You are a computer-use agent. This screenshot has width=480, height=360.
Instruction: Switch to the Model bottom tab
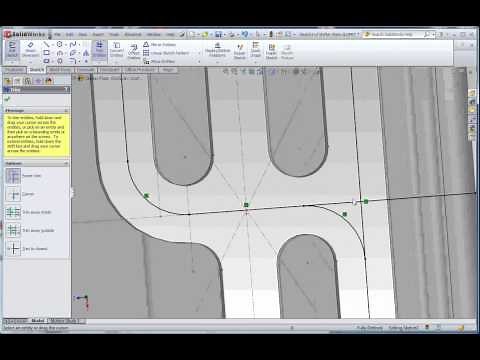click(38, 321)
